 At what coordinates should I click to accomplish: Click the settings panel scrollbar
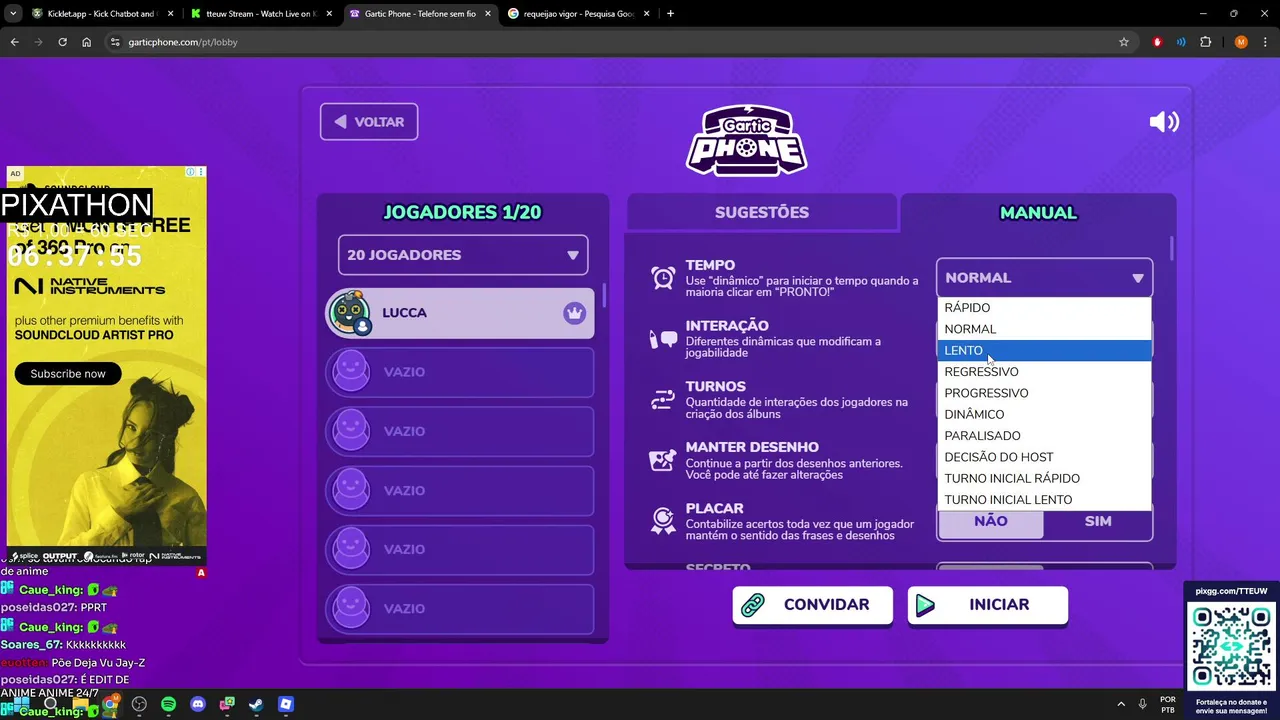1171,247
